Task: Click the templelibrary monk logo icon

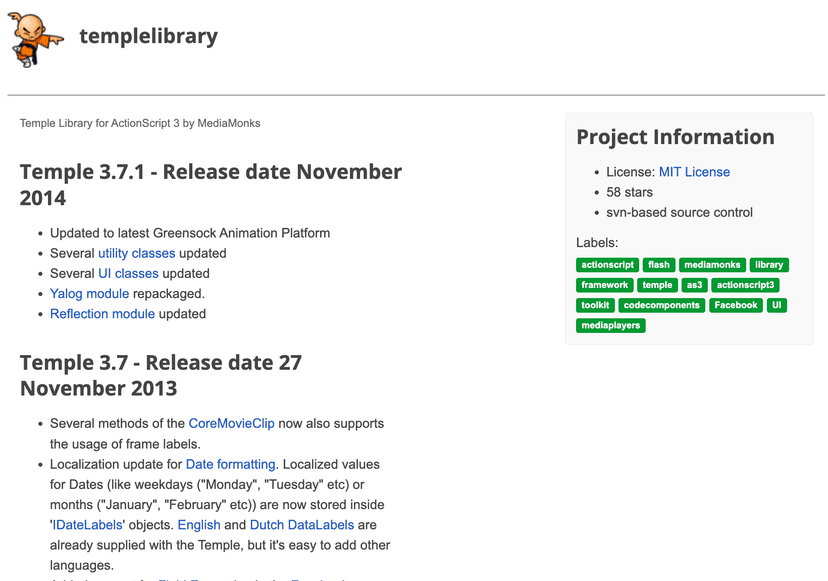Action: tap(37, 38)
